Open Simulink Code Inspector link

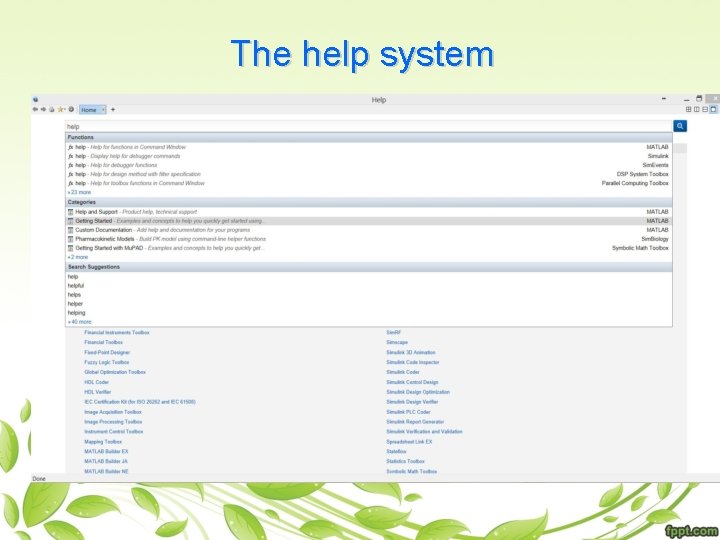click(x=413, y=362)
